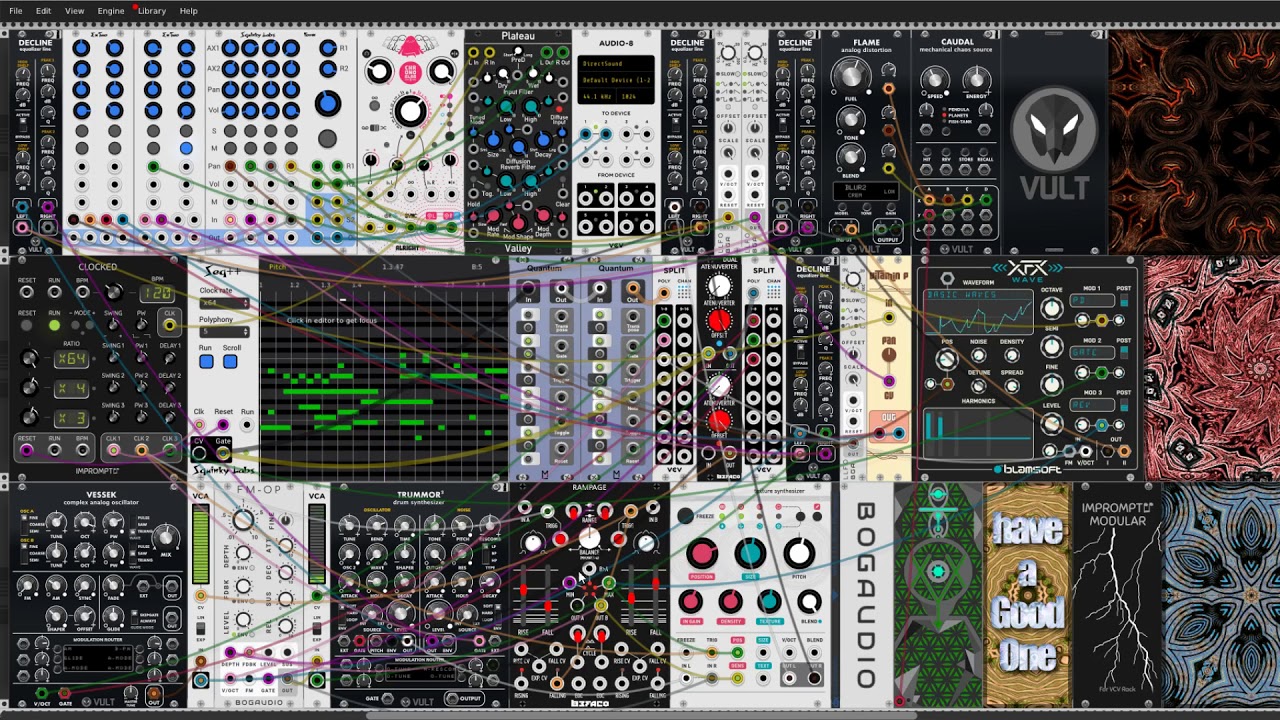
Task: Click the large center knob on Chronoblob
Action: click(409, 111)
